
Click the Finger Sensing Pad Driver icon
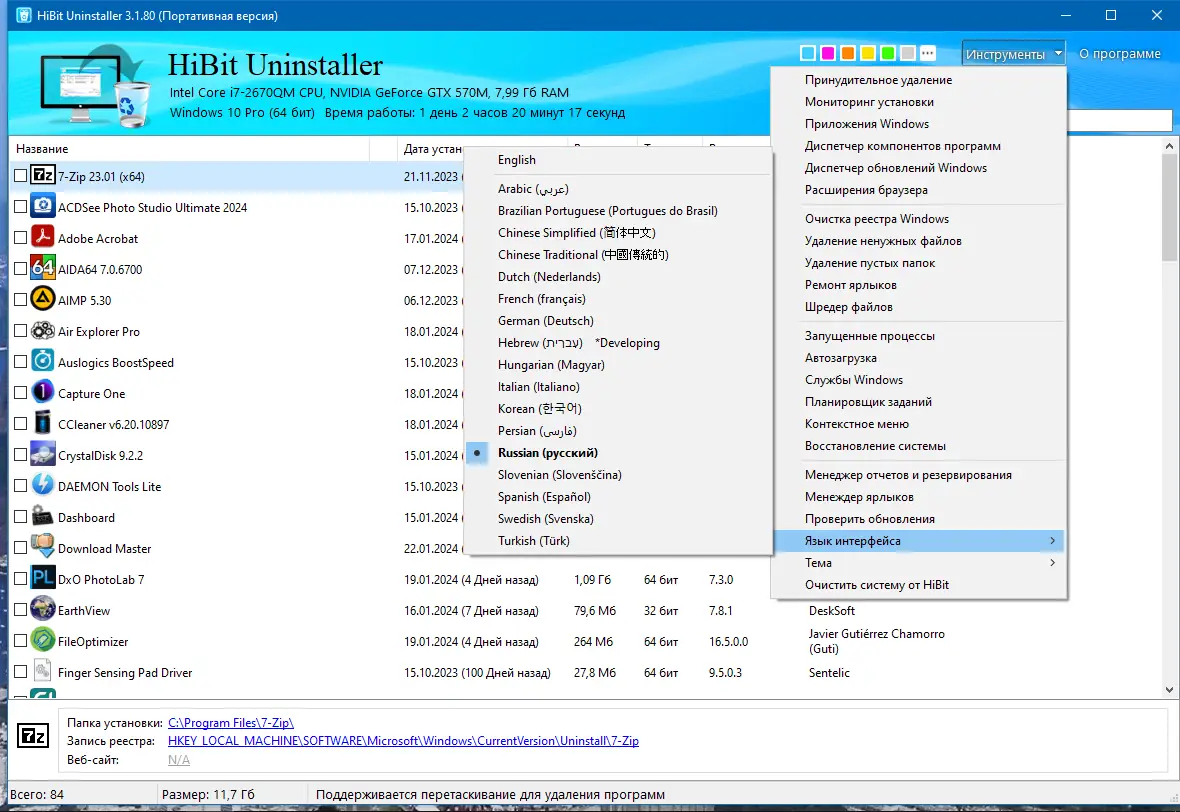[x=43, y=672]
